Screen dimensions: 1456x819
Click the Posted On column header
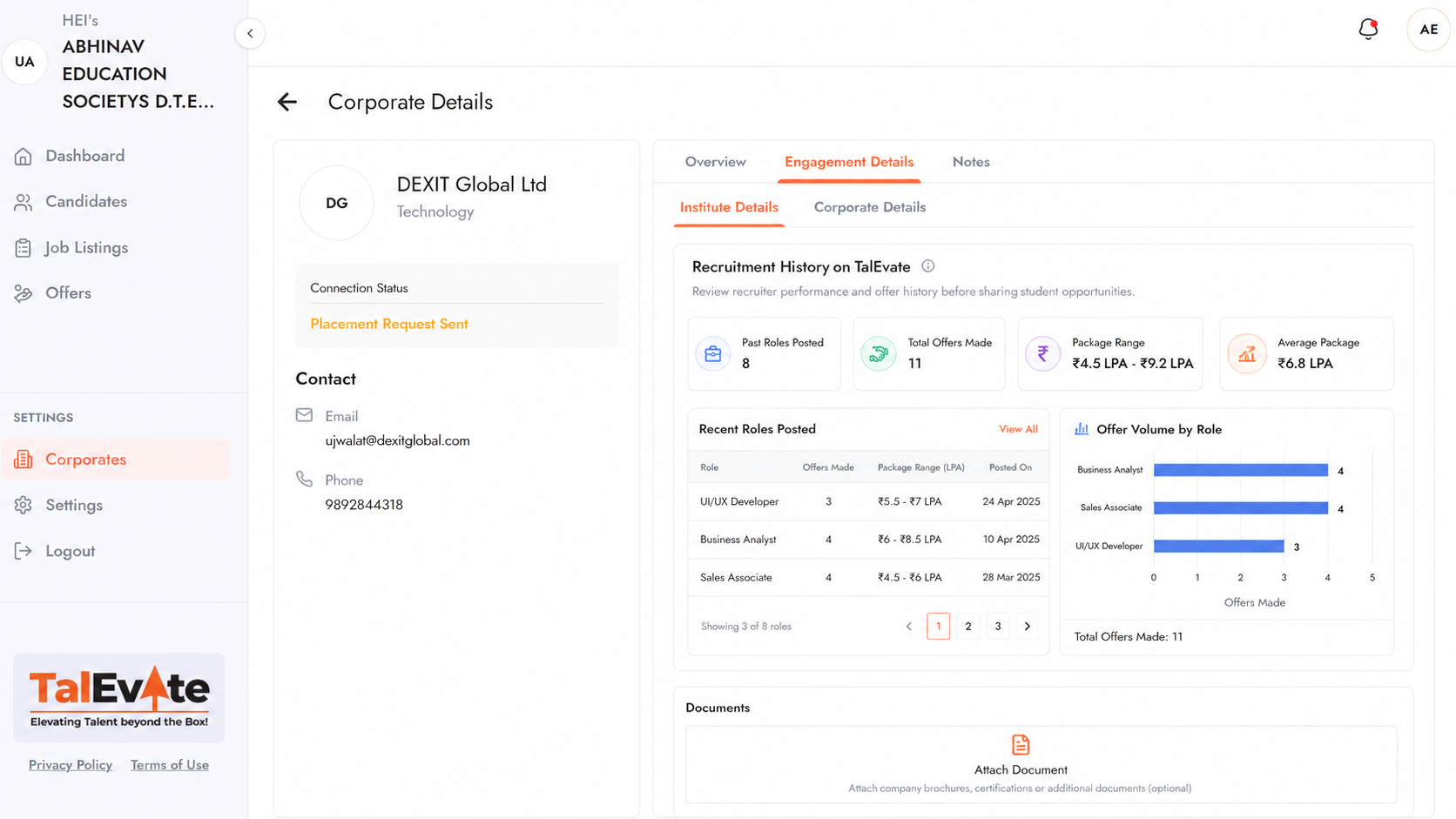[1010, 467]
